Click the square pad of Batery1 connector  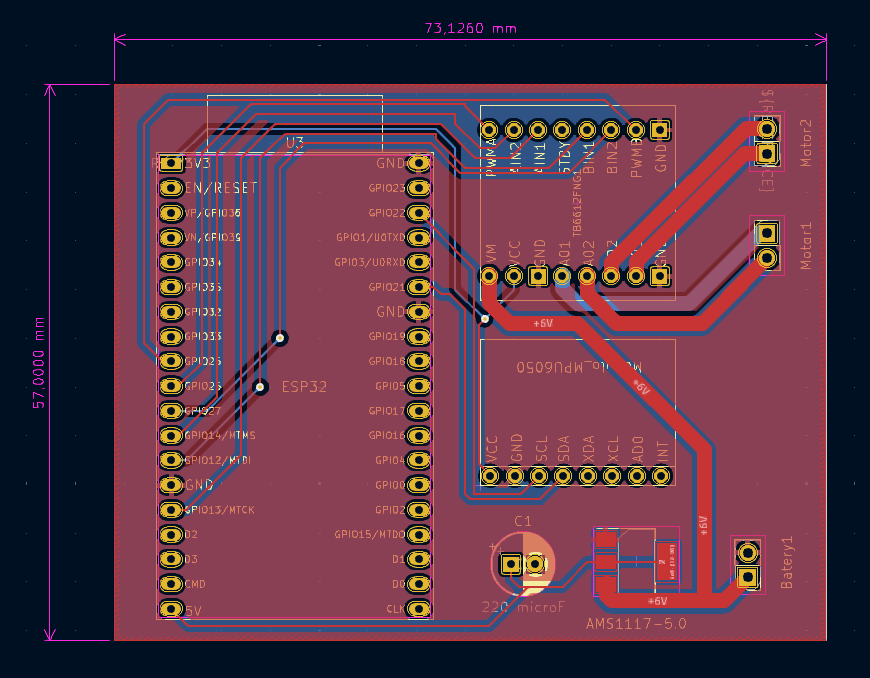coord(748,578)
